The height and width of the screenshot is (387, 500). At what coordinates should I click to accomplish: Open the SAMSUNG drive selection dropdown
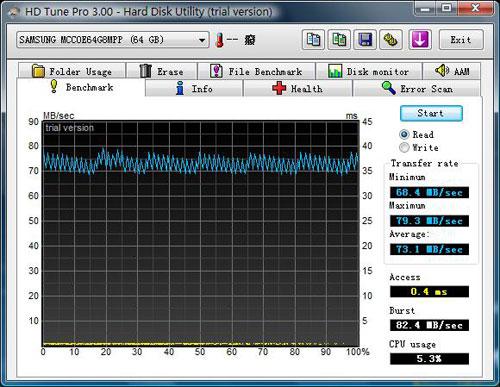(113, 40)
